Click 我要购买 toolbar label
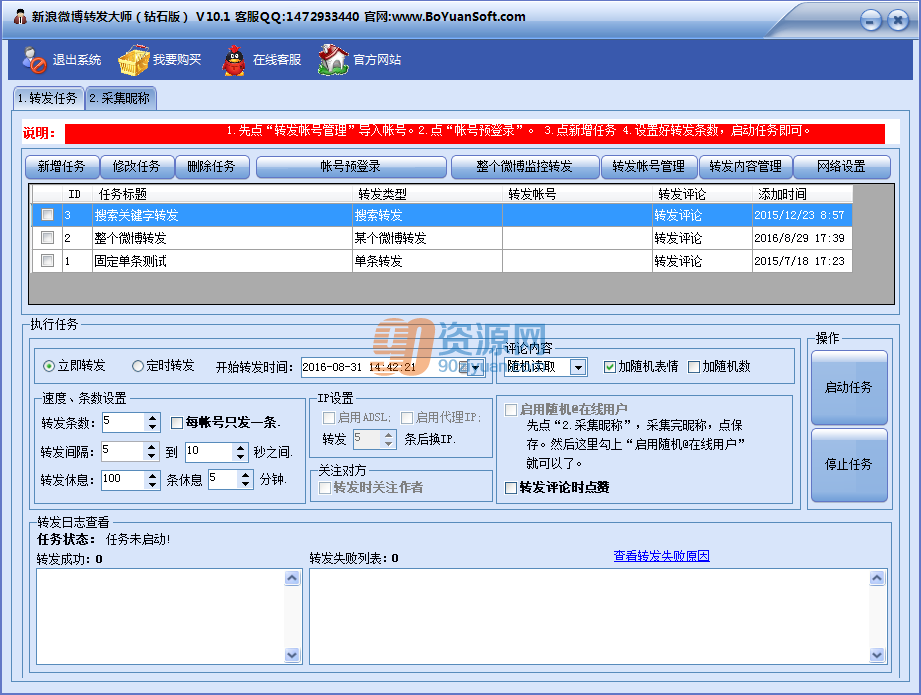Viewport: 921px width, 695px height. [x=177, y=60]
